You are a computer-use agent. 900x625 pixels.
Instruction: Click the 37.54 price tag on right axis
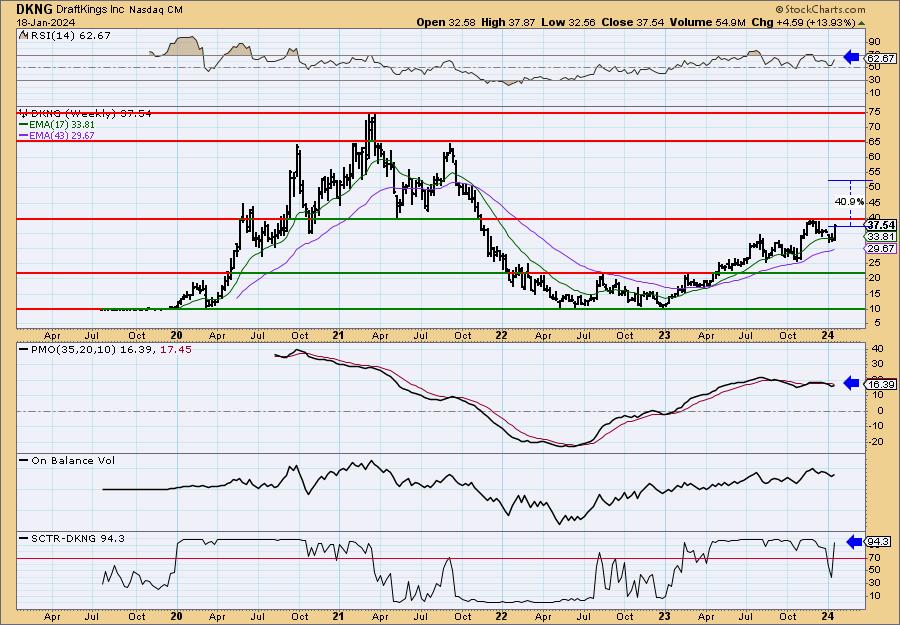pyautogui.click(x=881, y=225)
